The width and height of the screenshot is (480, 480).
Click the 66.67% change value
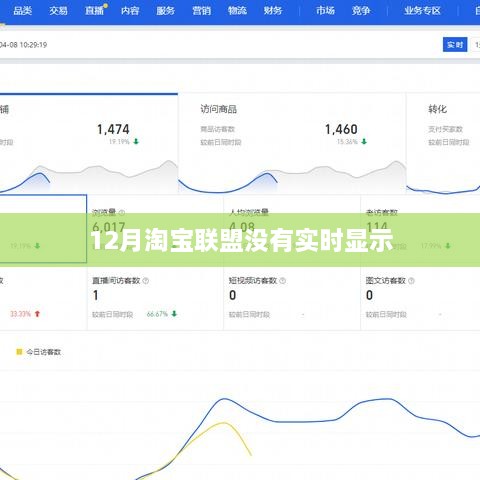(157, 314)
